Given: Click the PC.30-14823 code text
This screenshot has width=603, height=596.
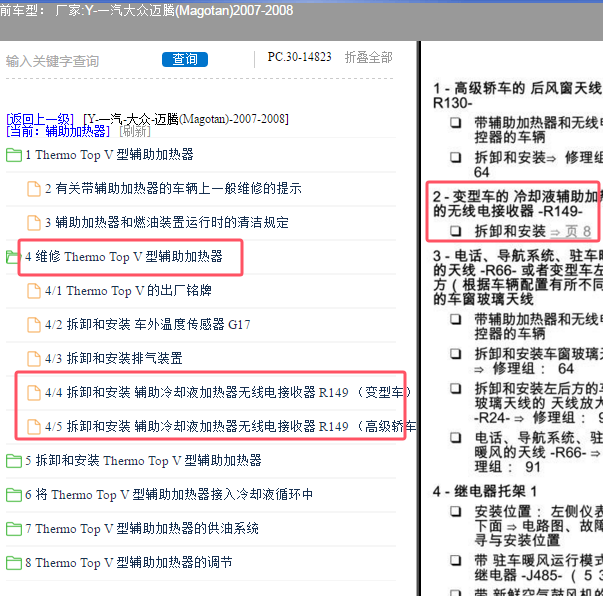Looking at the screenshot, I should [x=300, y=57].
